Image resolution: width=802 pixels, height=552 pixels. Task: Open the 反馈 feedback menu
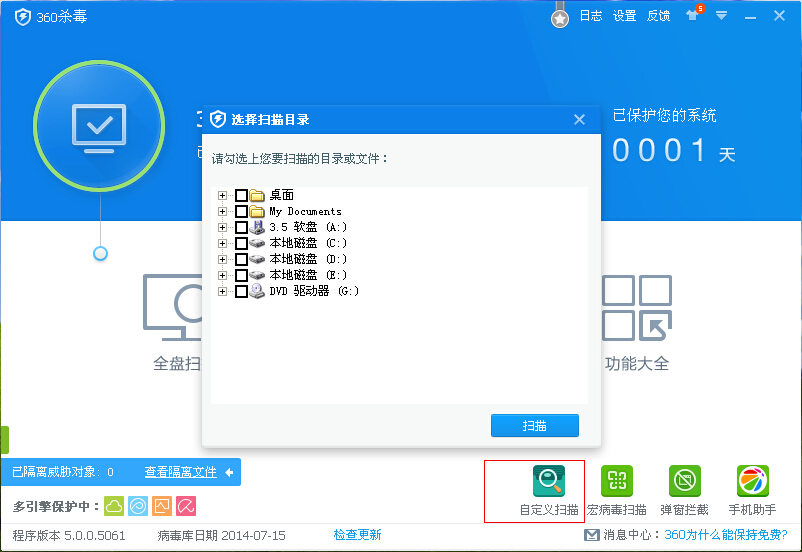pyautogui.click(x=658, y=16)
